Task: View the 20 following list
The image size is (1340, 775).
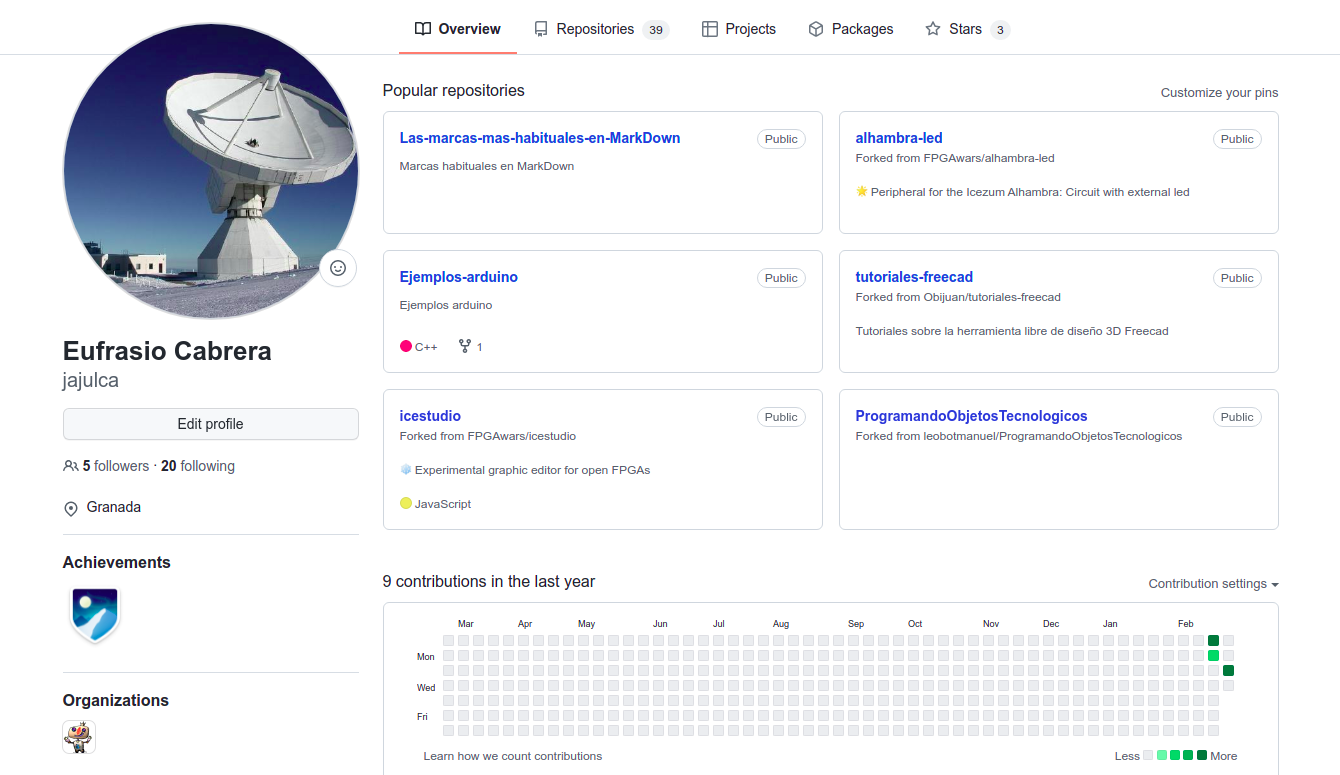Action: point(198,466)
